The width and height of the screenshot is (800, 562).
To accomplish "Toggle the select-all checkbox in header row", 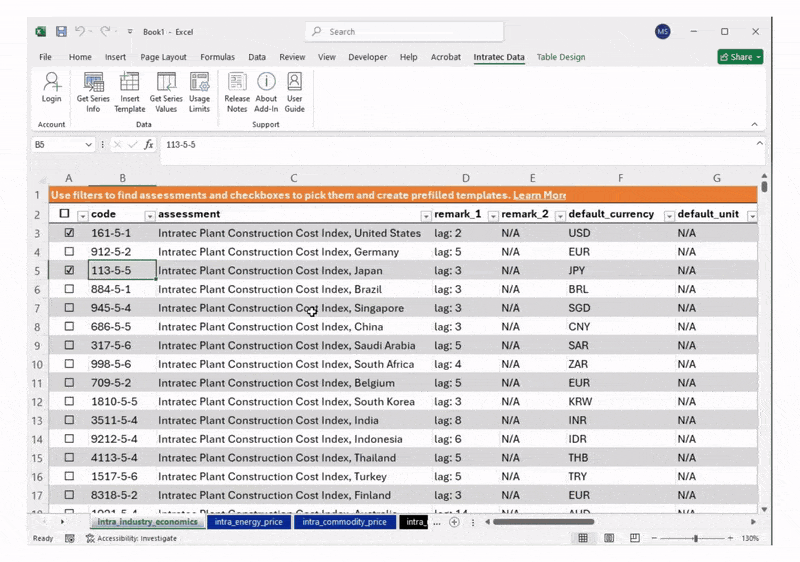I will tap(65, 214).
